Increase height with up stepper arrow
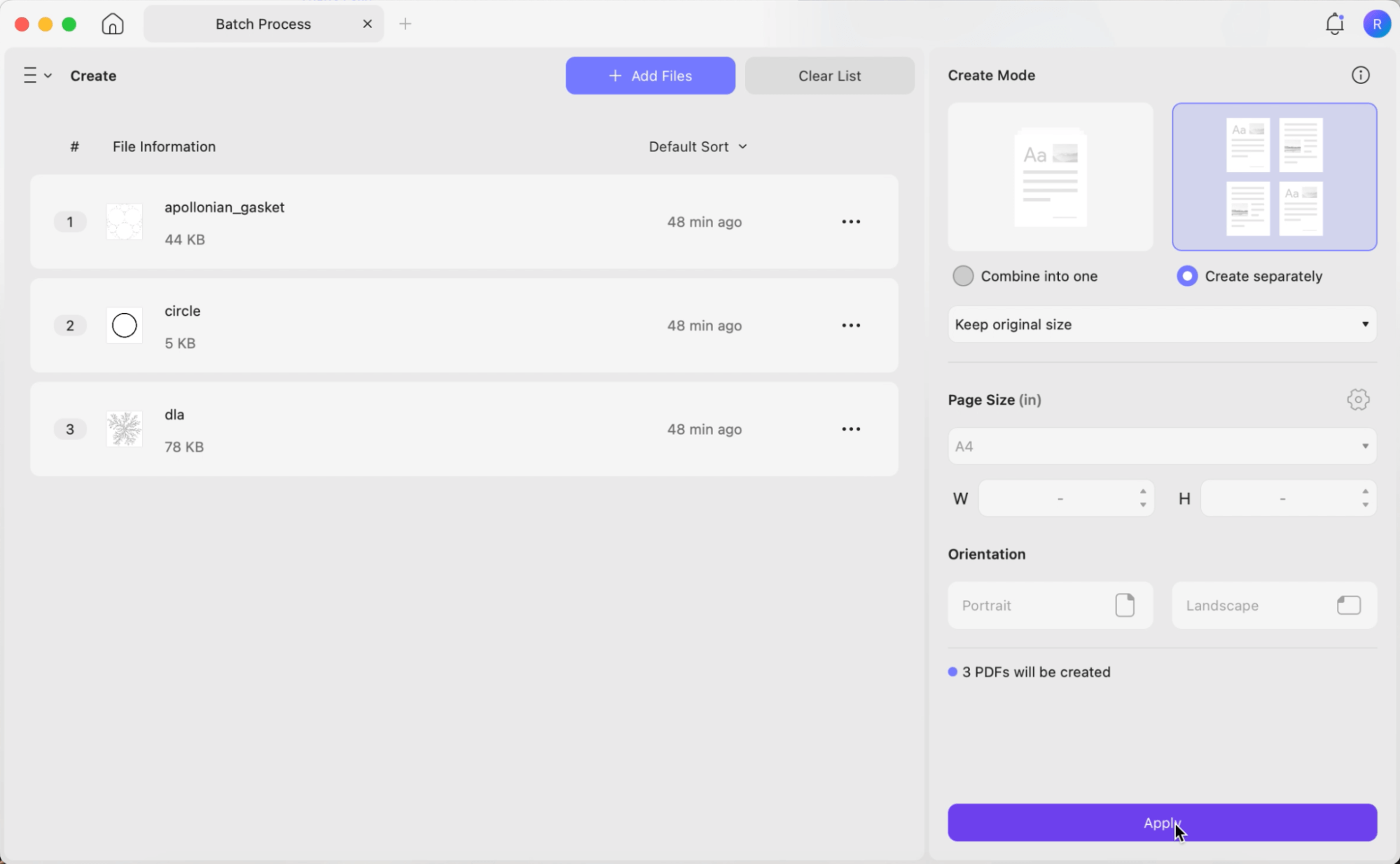 [x=1365, y=492]
